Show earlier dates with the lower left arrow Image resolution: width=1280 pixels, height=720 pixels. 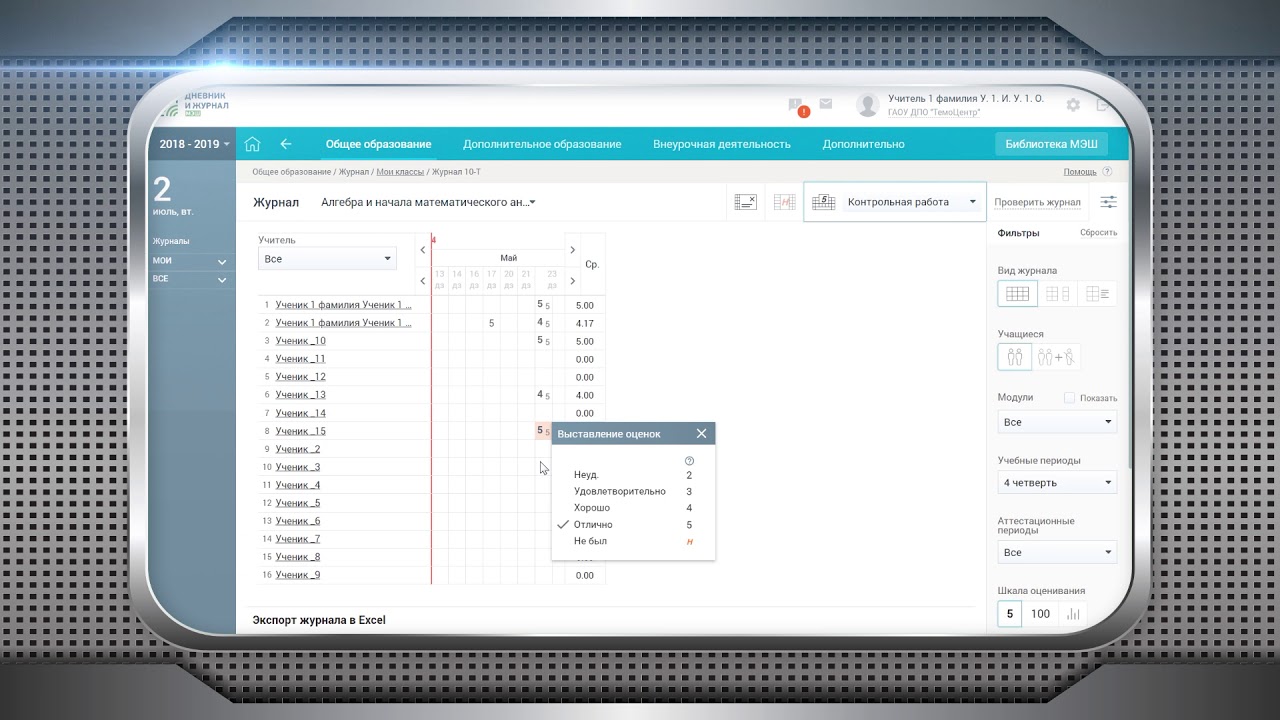point(423,281)
